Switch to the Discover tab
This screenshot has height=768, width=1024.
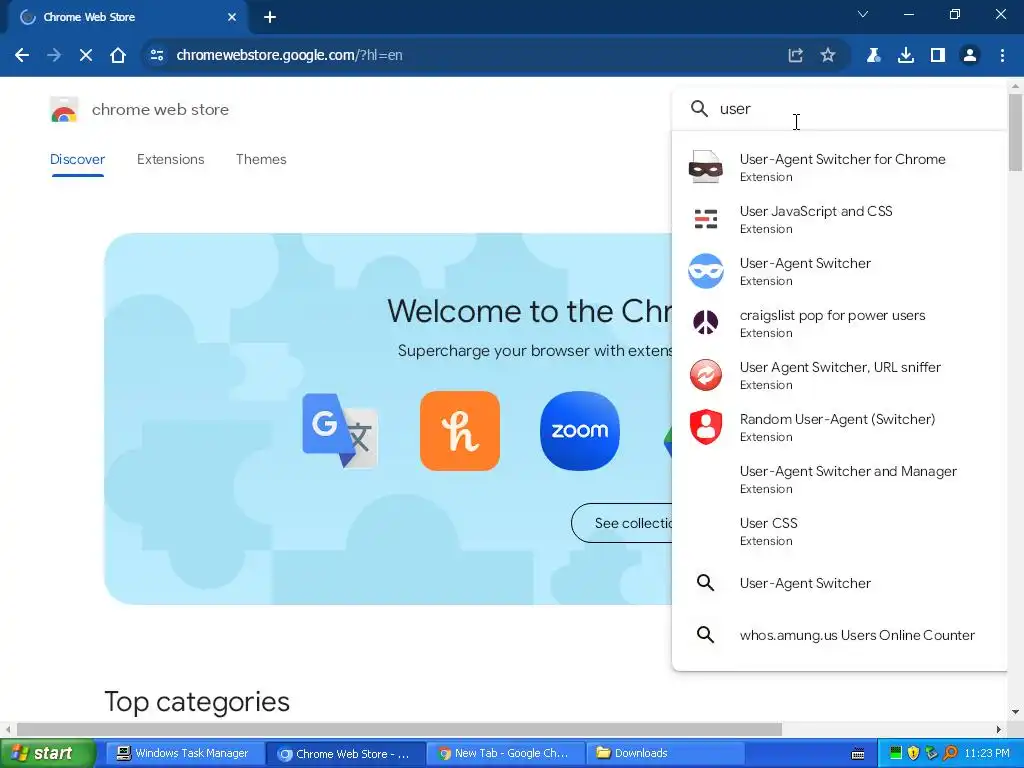coord(77,159)
